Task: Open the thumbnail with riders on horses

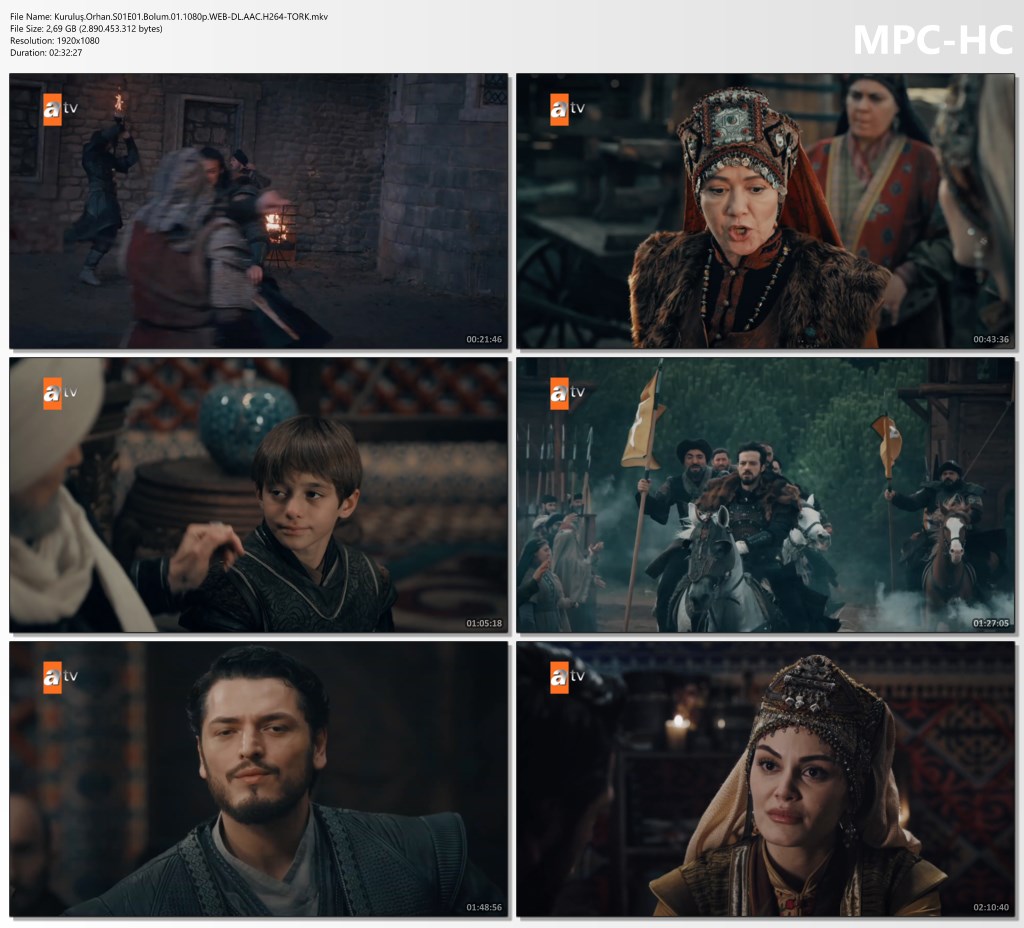Action: pos(765,494)
